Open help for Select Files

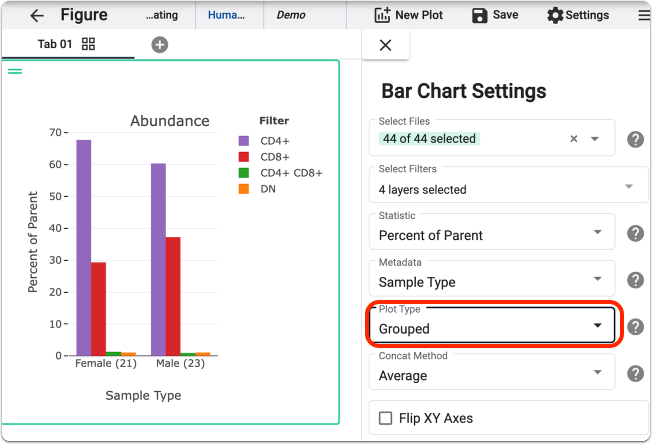[635, 139]
